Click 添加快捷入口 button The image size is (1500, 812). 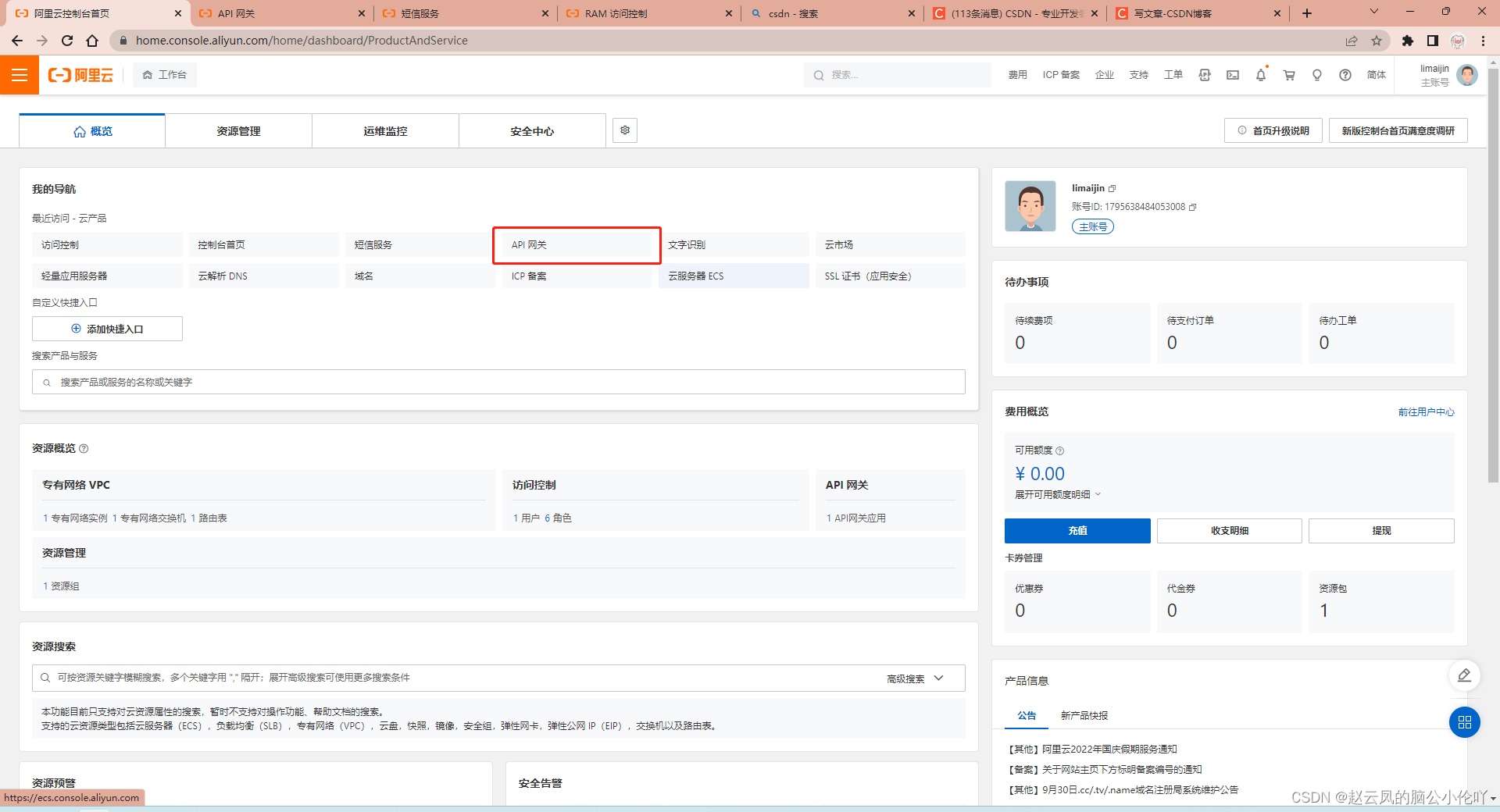[x=107, y=329]
